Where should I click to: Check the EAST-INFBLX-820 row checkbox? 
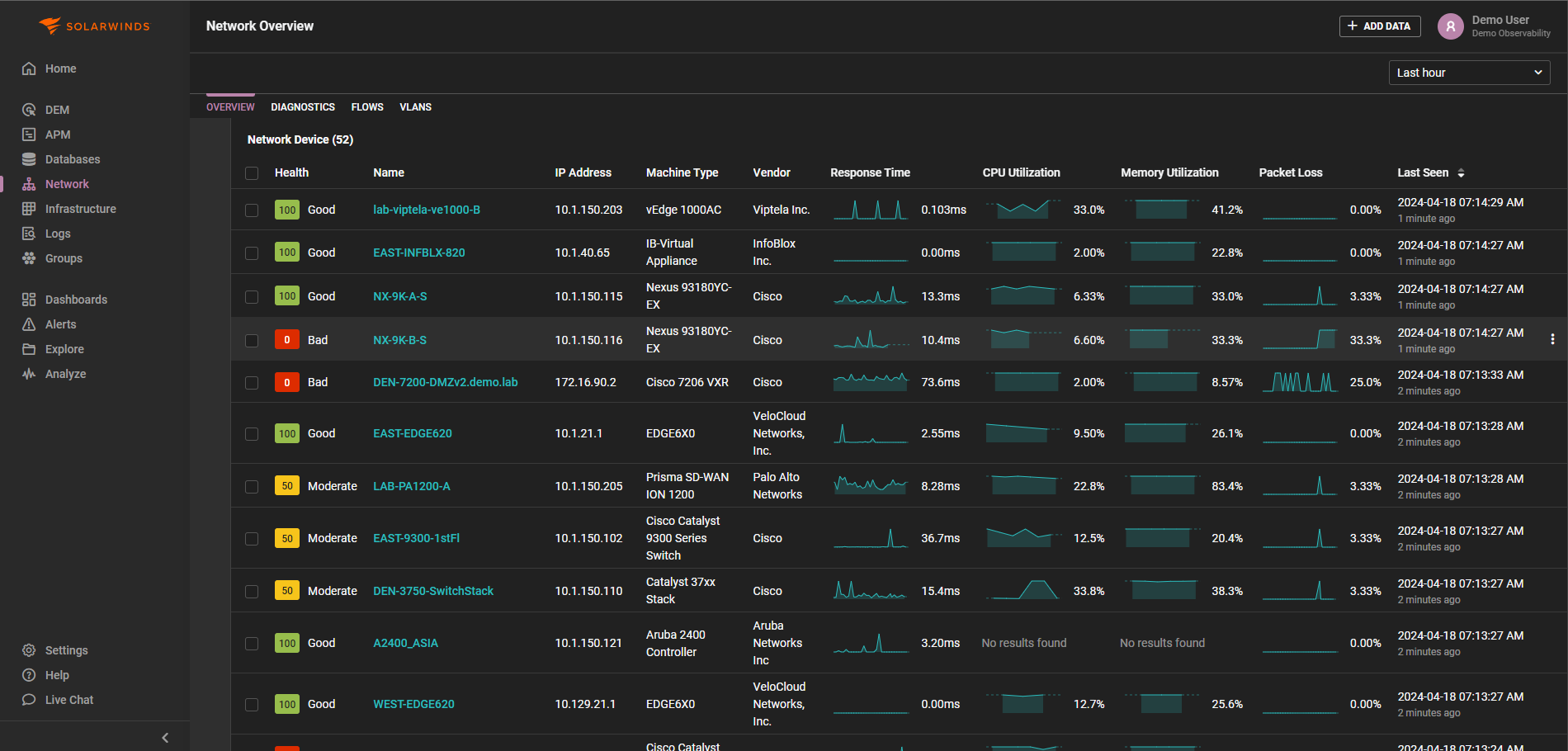(x=252, y=253)
